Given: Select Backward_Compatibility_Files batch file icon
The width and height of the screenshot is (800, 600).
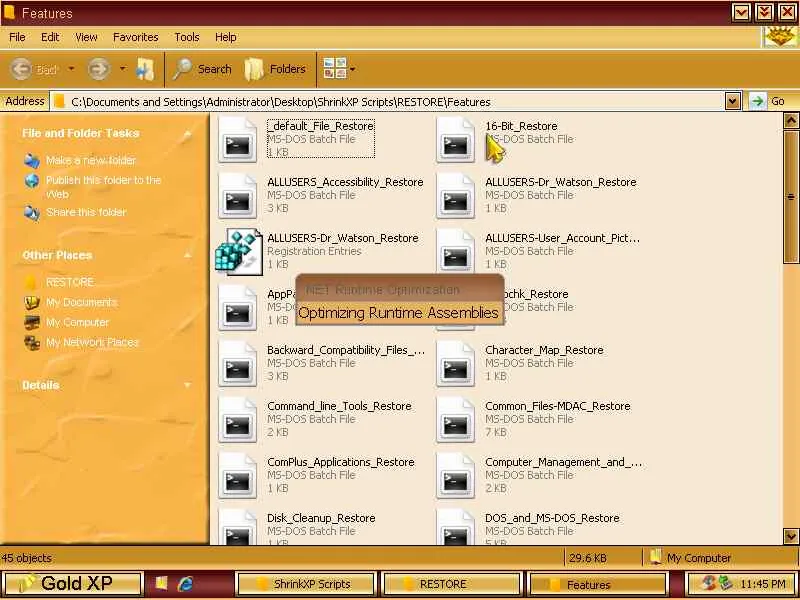Looking at the screenshot, I should [238, 364].
